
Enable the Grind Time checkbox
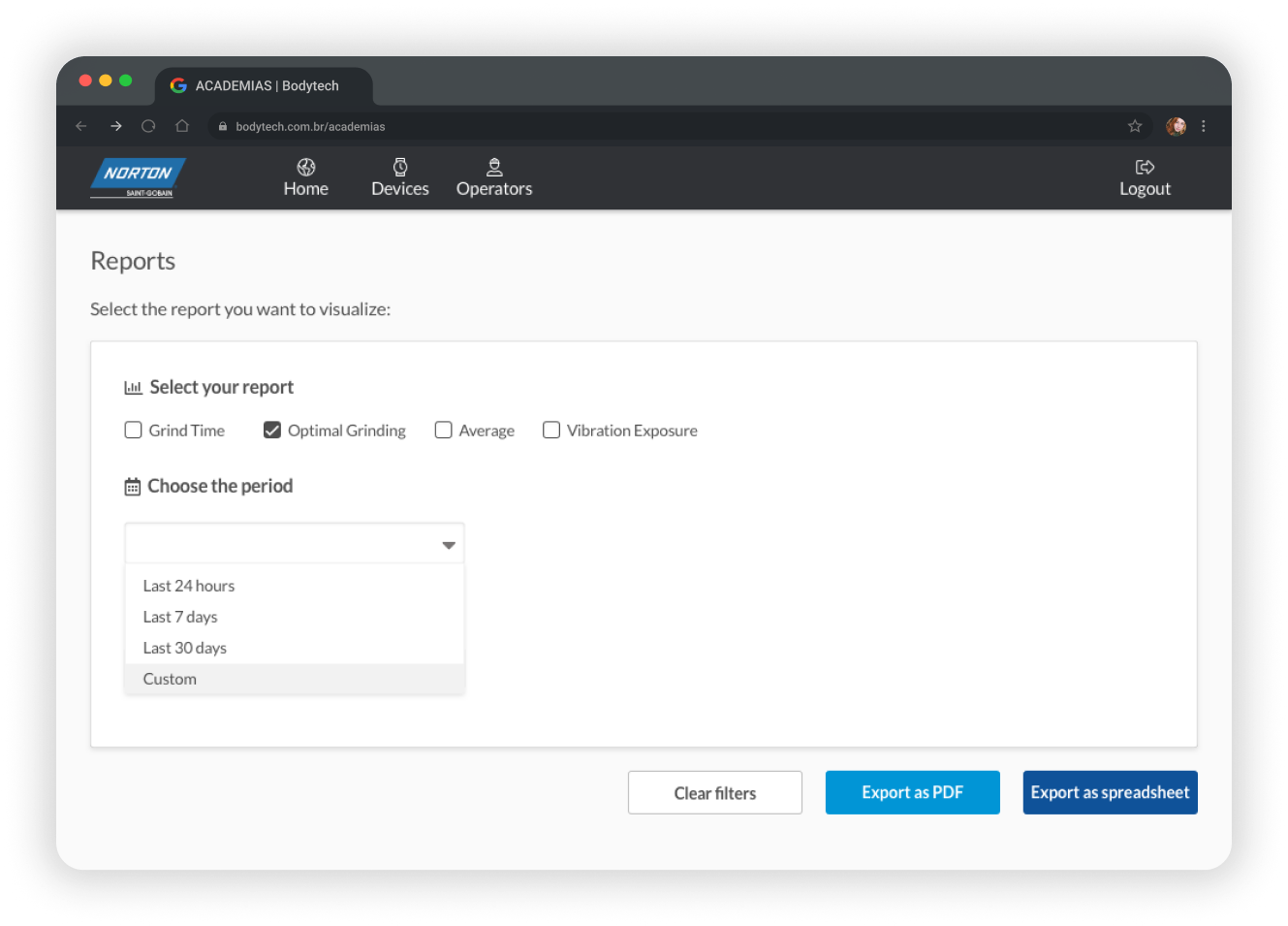click(133, 431)
